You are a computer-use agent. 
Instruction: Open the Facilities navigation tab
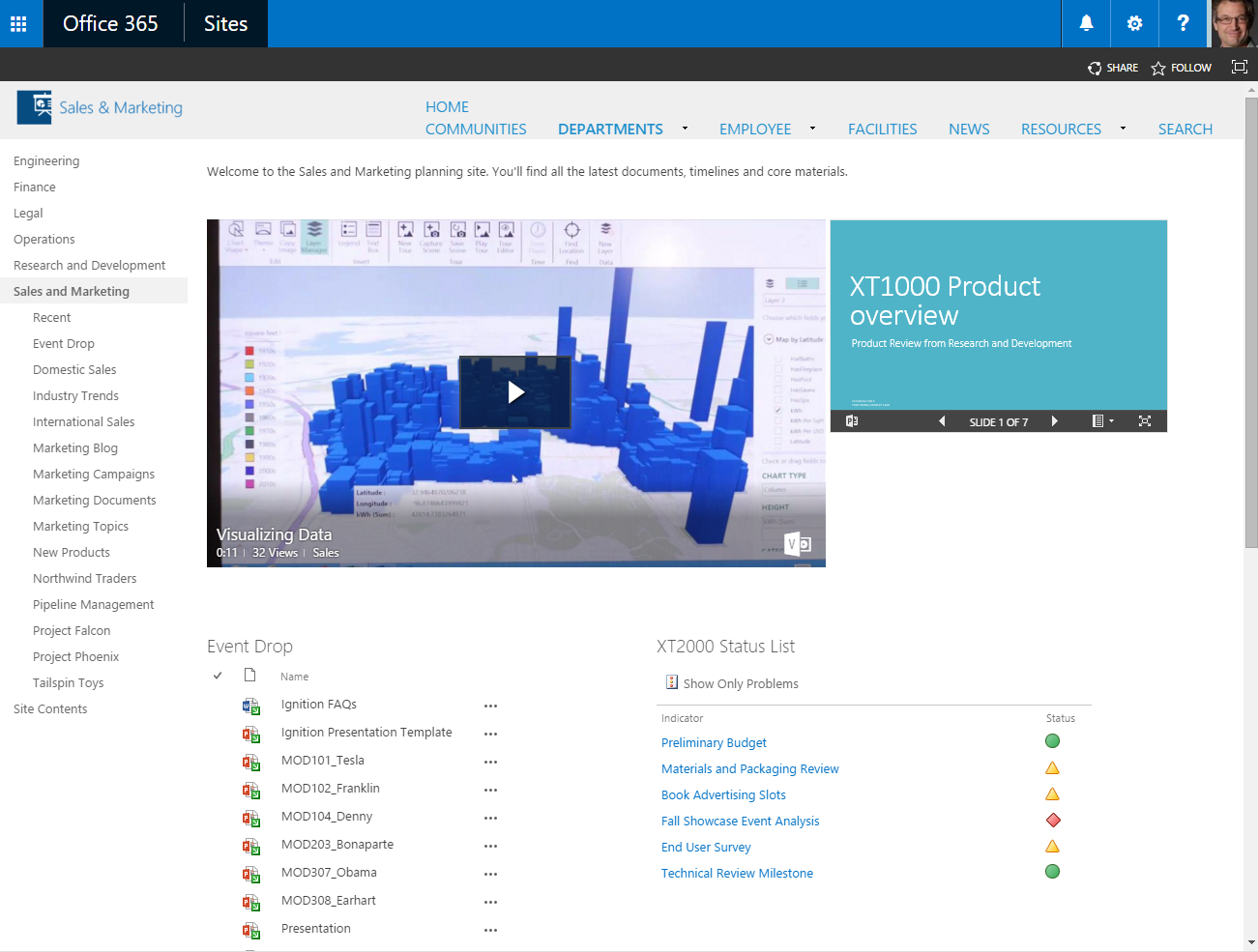882,130
